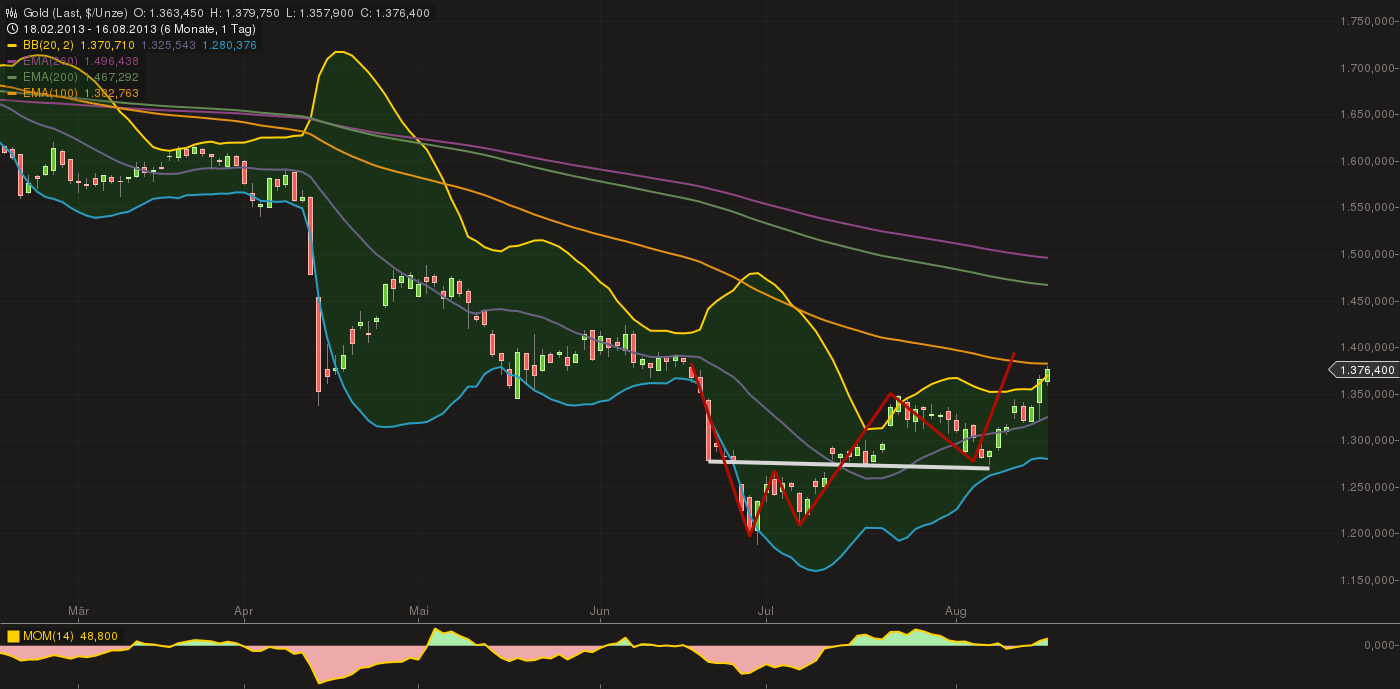Toggle visibility of the EMA(260) indicator

coord(50,60)
